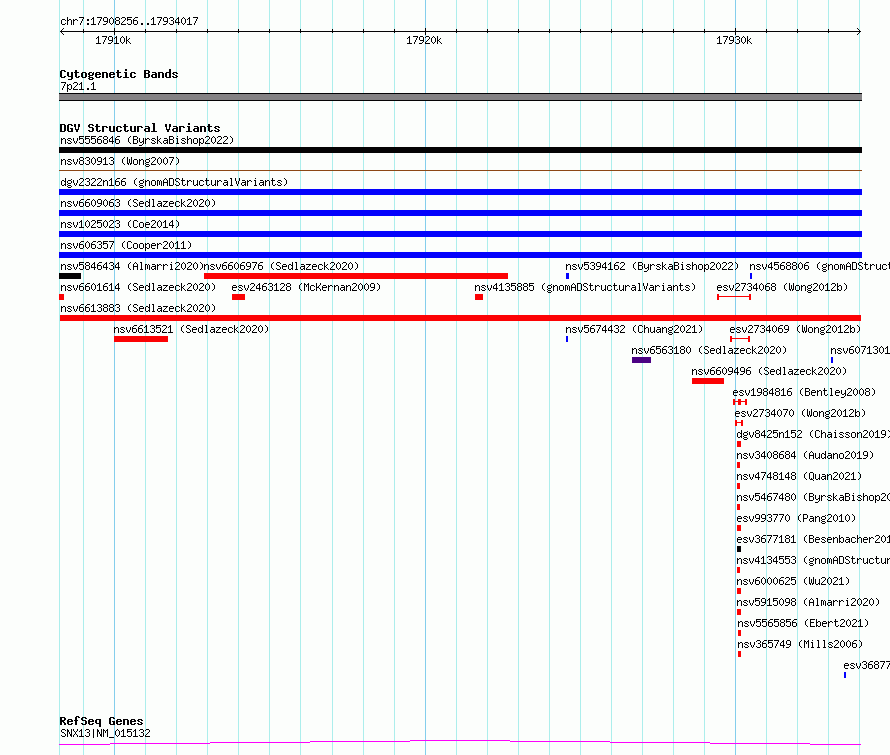Click dgv8425n152 (Chaisson2019) label

813,434
